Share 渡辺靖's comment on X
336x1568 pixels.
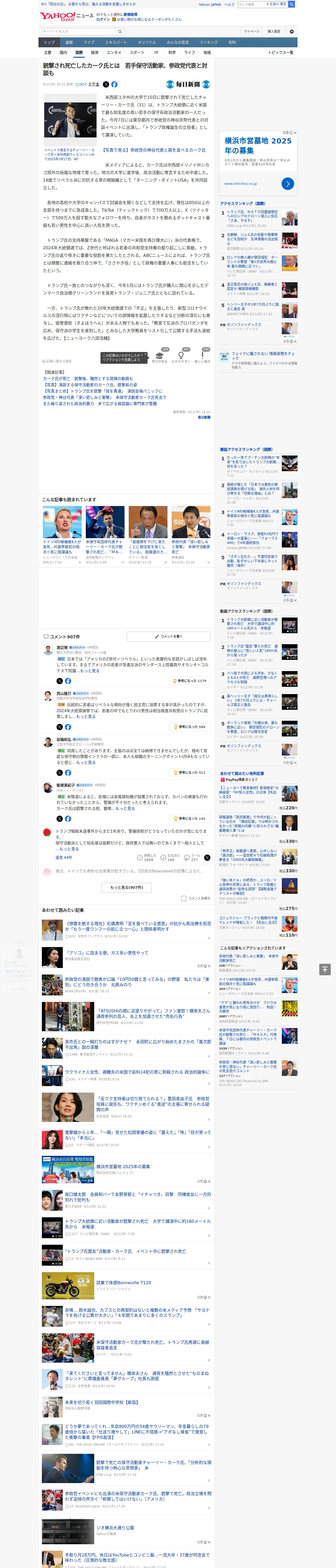[59, 681]
